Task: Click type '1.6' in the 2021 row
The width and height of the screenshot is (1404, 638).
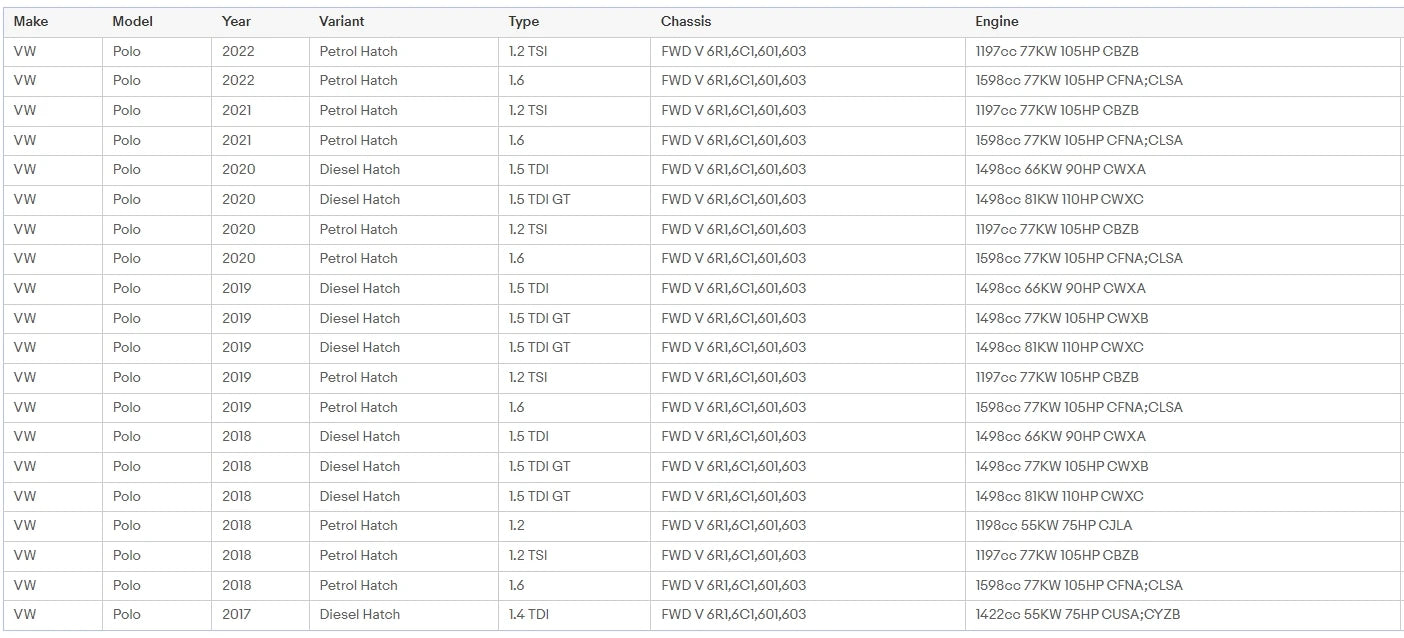Action: click(517, 140)
